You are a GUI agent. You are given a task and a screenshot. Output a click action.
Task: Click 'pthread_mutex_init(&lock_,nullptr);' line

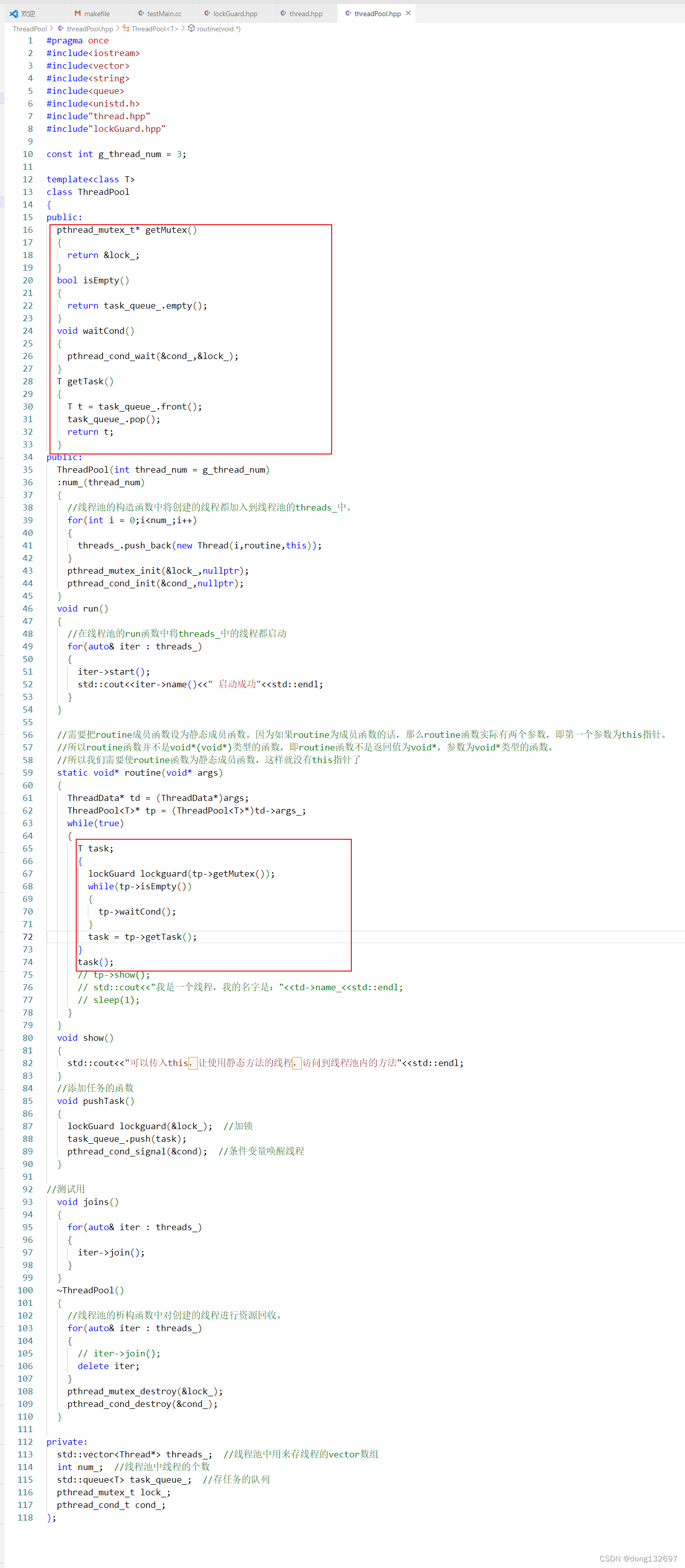(158, 571)
